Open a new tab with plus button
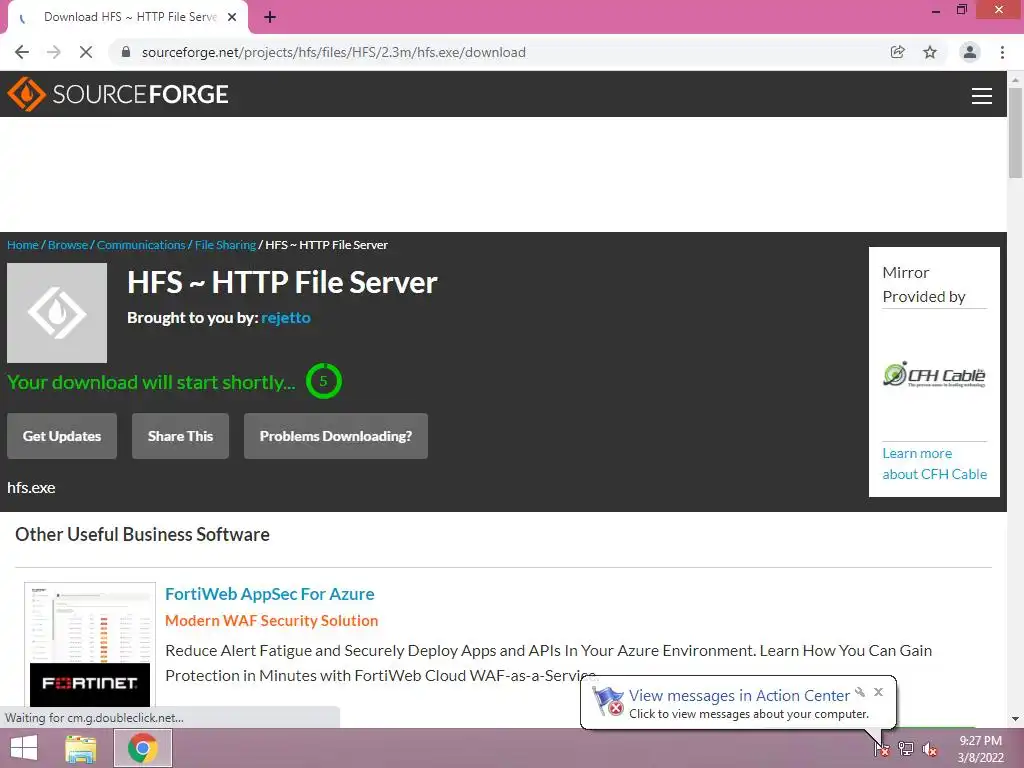This screenshot has height=768, width=1024. (270, 18)
